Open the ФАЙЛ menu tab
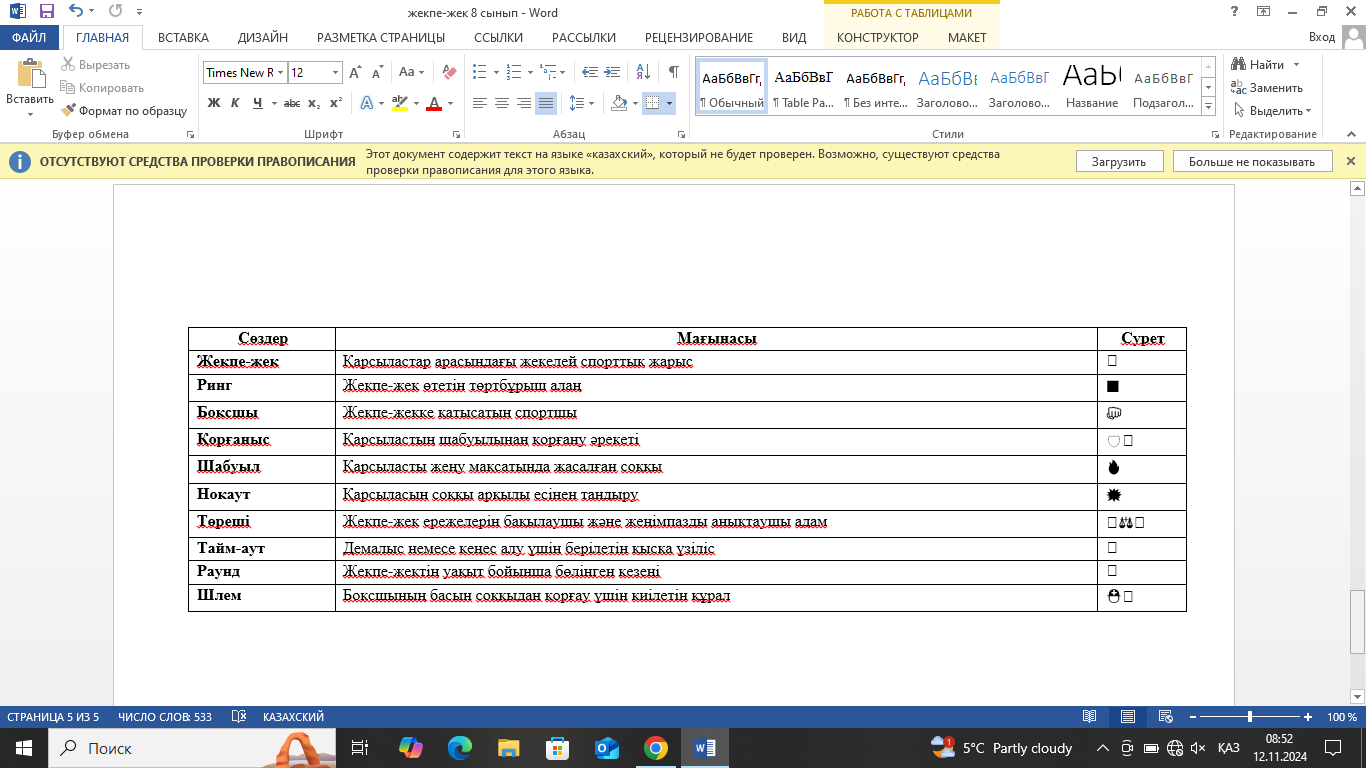The width and height of the screenshot is (1366, 768). [30, 38]
